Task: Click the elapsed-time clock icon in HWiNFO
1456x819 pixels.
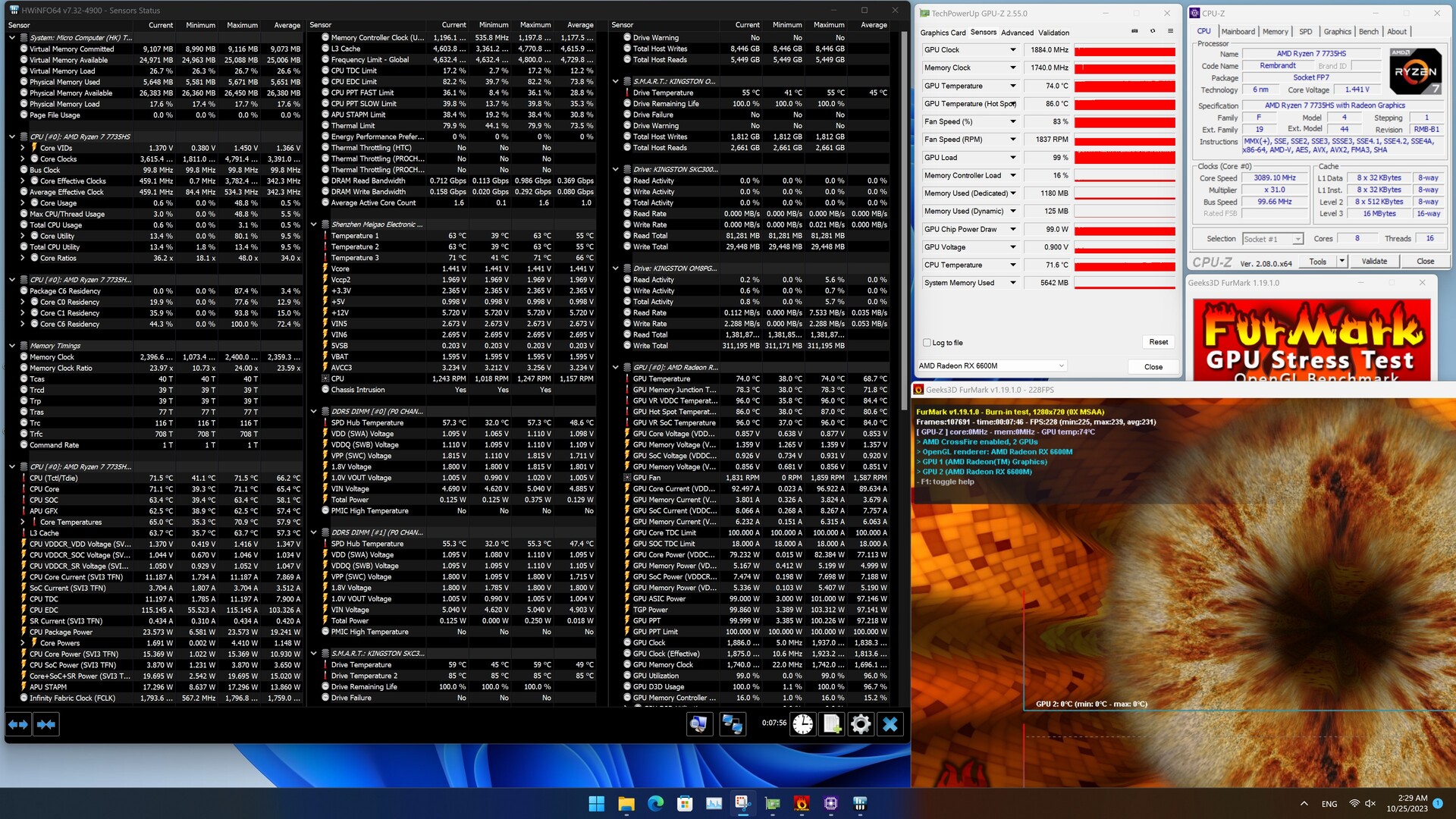Action: [x=802, y=724]
